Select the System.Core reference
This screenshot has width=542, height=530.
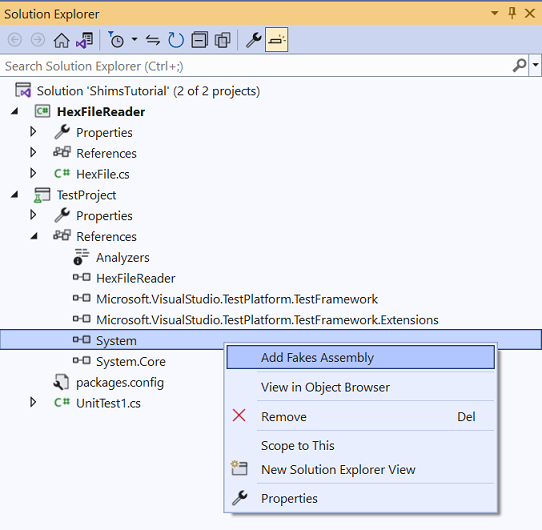[x=131, y=362]
